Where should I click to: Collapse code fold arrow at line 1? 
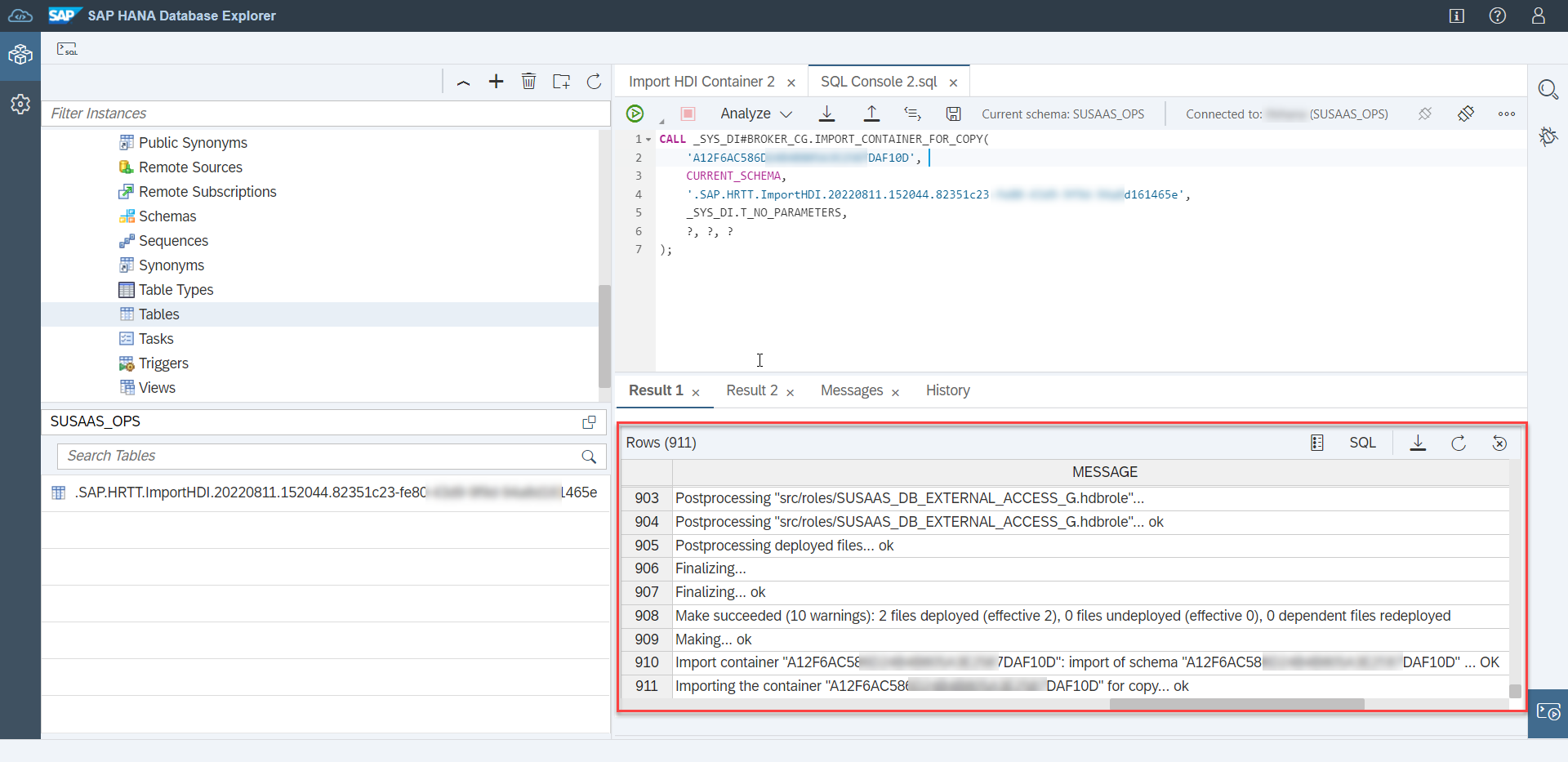pyautogui.click(x=648, y=140)
